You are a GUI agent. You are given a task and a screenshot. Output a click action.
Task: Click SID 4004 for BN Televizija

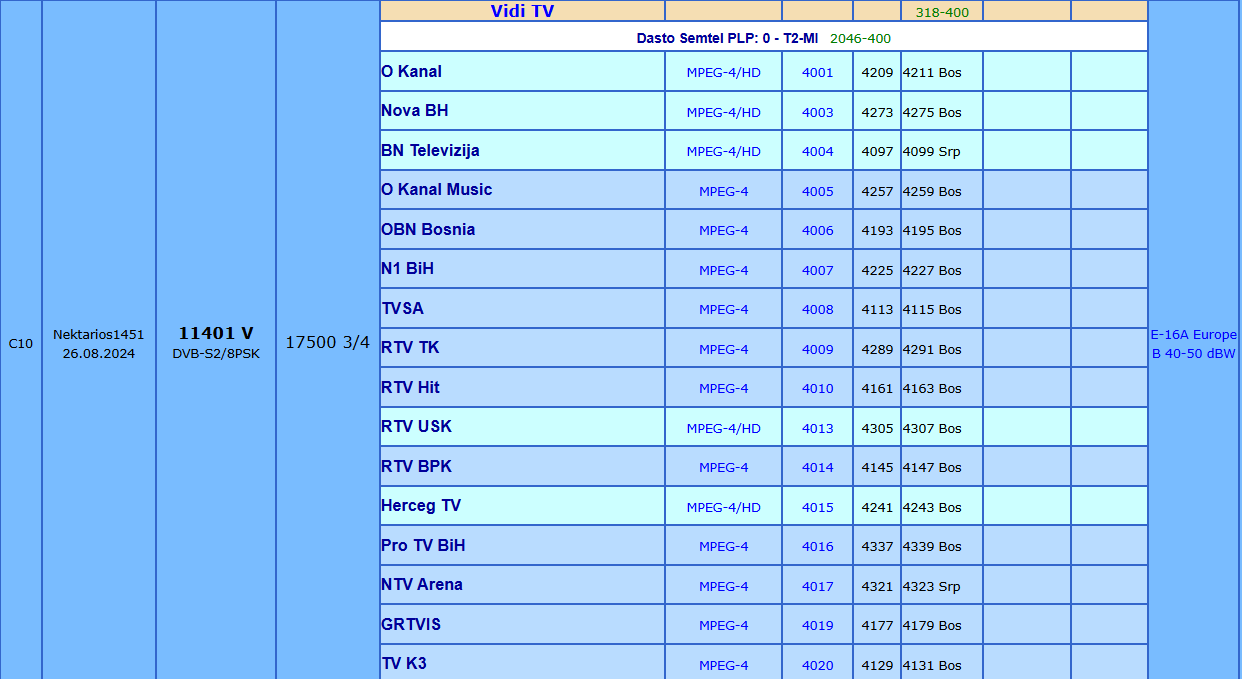tap(817, 152)
